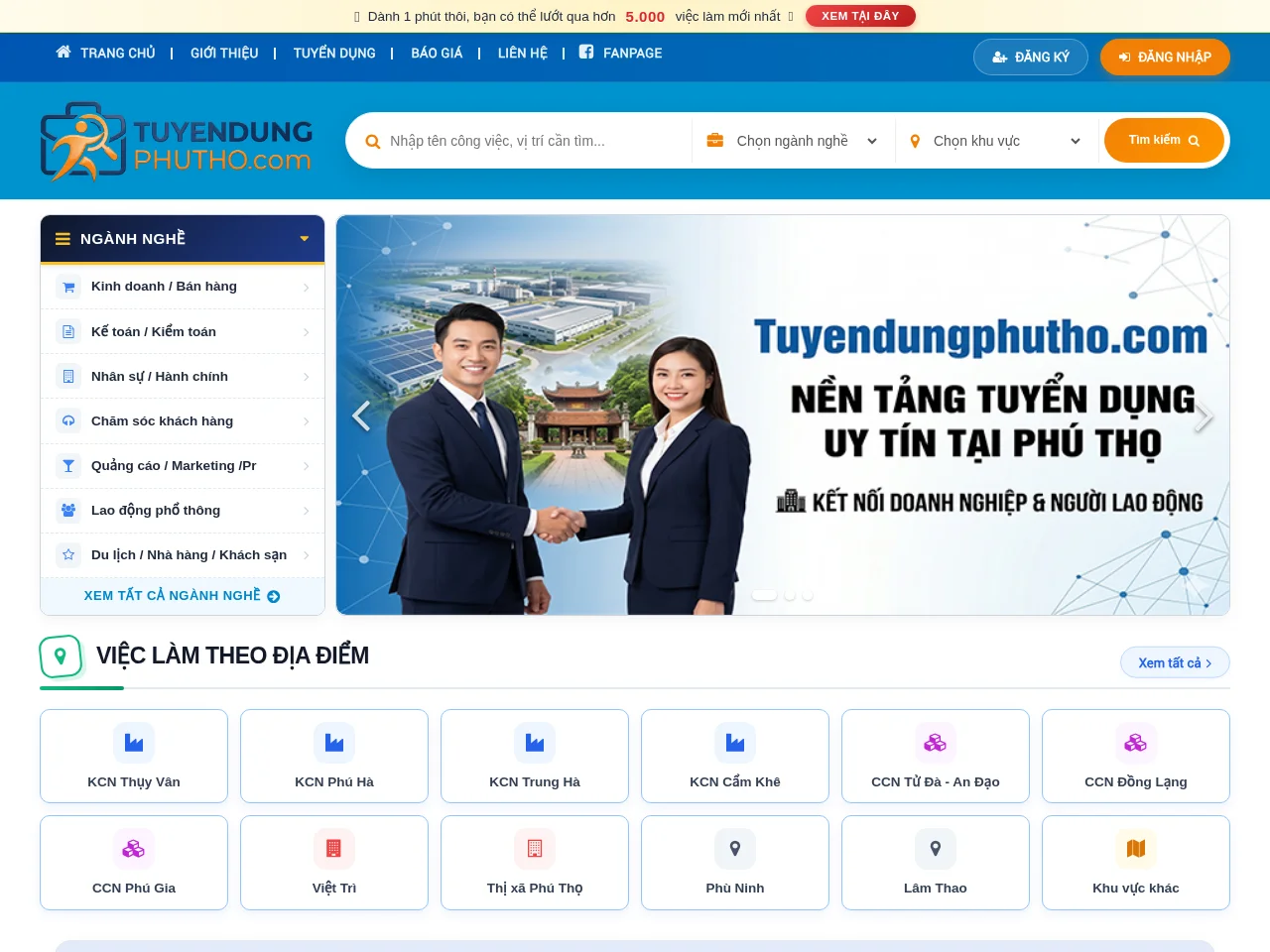The width and height of the screenshot is (1270, 952).
Task: Select the KCN Cẩm Khê location card
Action: [x=735, y=757]
